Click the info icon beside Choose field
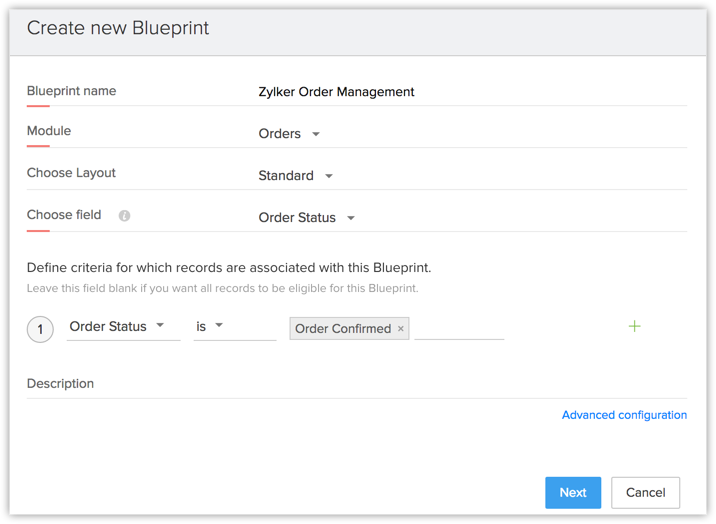This screenshot has width=716, height=524. click(124, 215)
